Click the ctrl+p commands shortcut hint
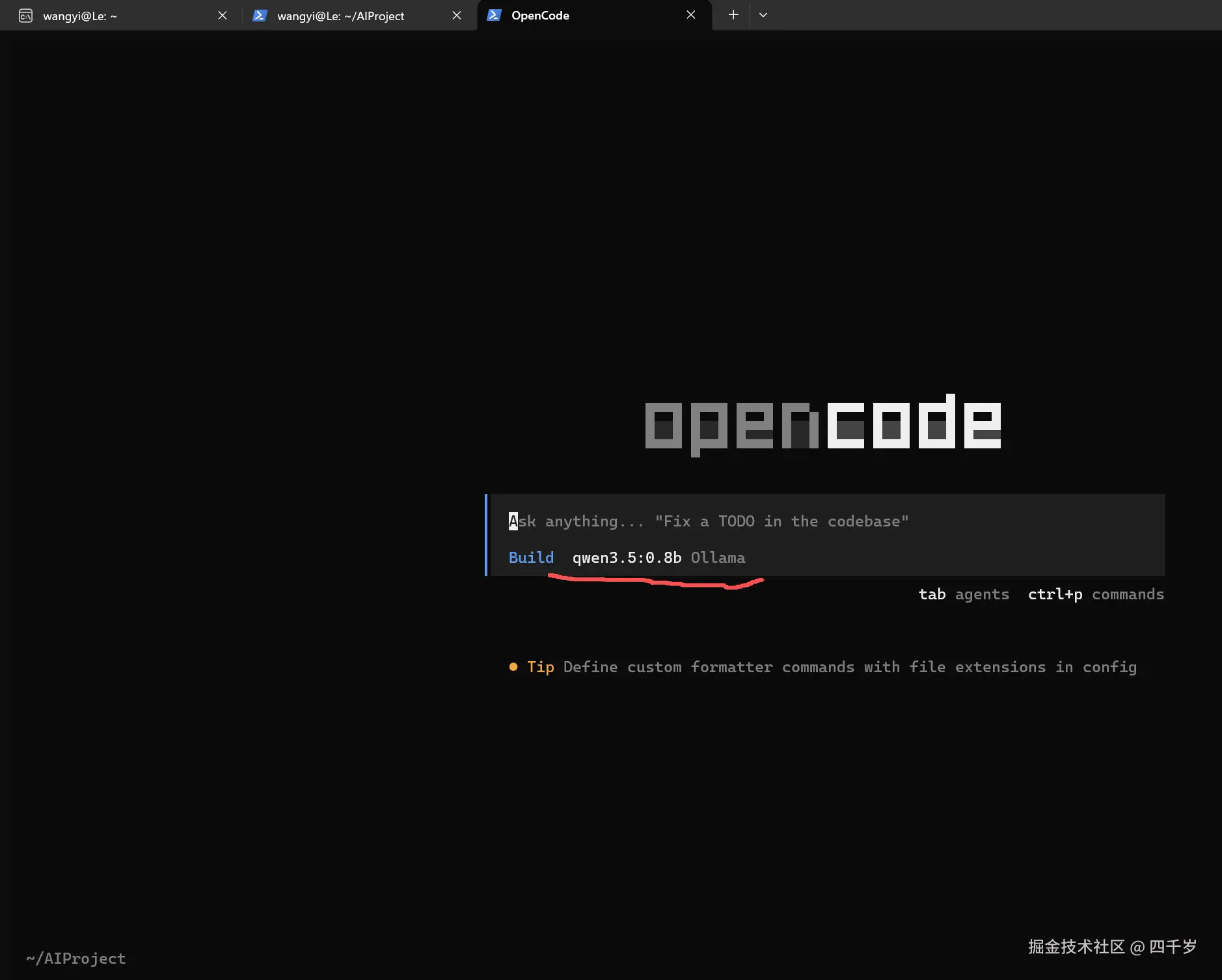The width and height of the screenshot is (1222, 980). pos(1096,594)
